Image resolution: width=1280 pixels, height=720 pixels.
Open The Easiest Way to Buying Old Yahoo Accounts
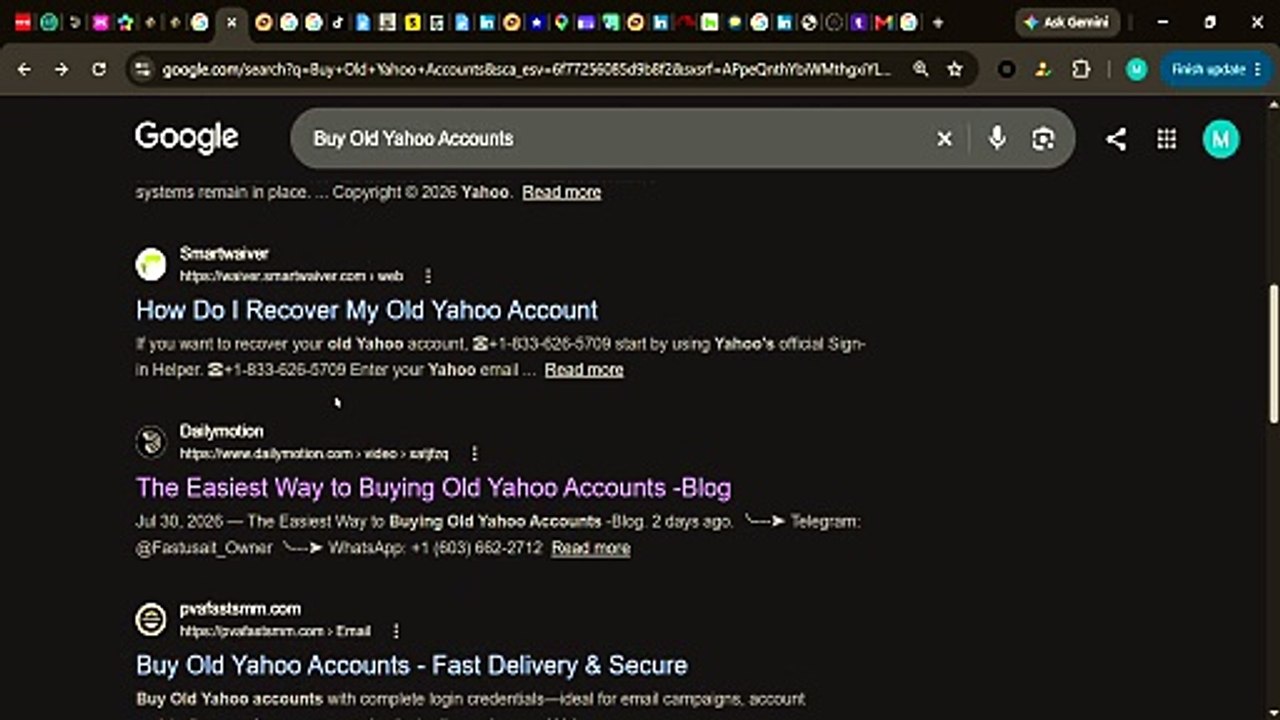point(433,488)
